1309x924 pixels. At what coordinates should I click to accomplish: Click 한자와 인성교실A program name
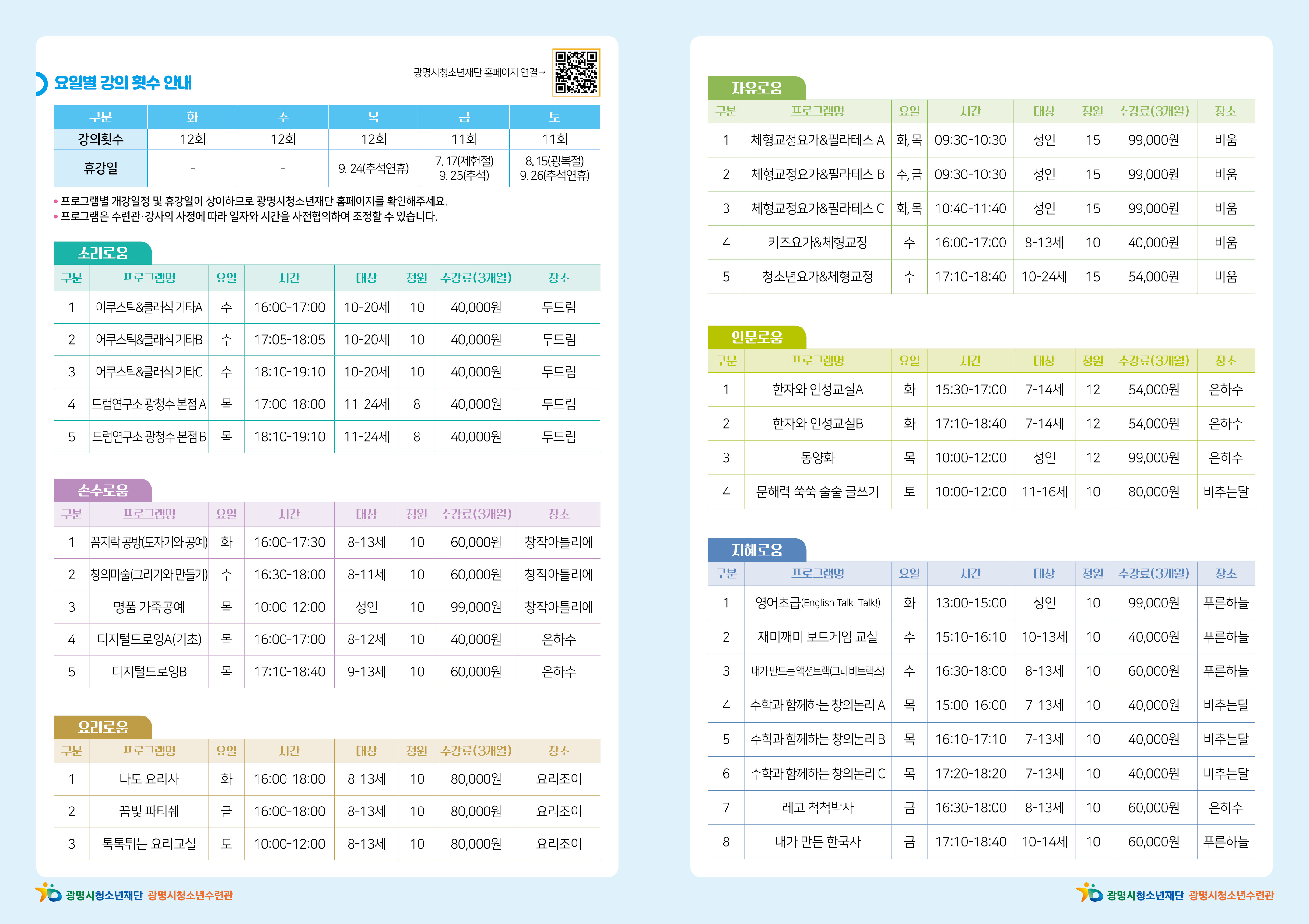pyautogui.click(x=818, y=390)
